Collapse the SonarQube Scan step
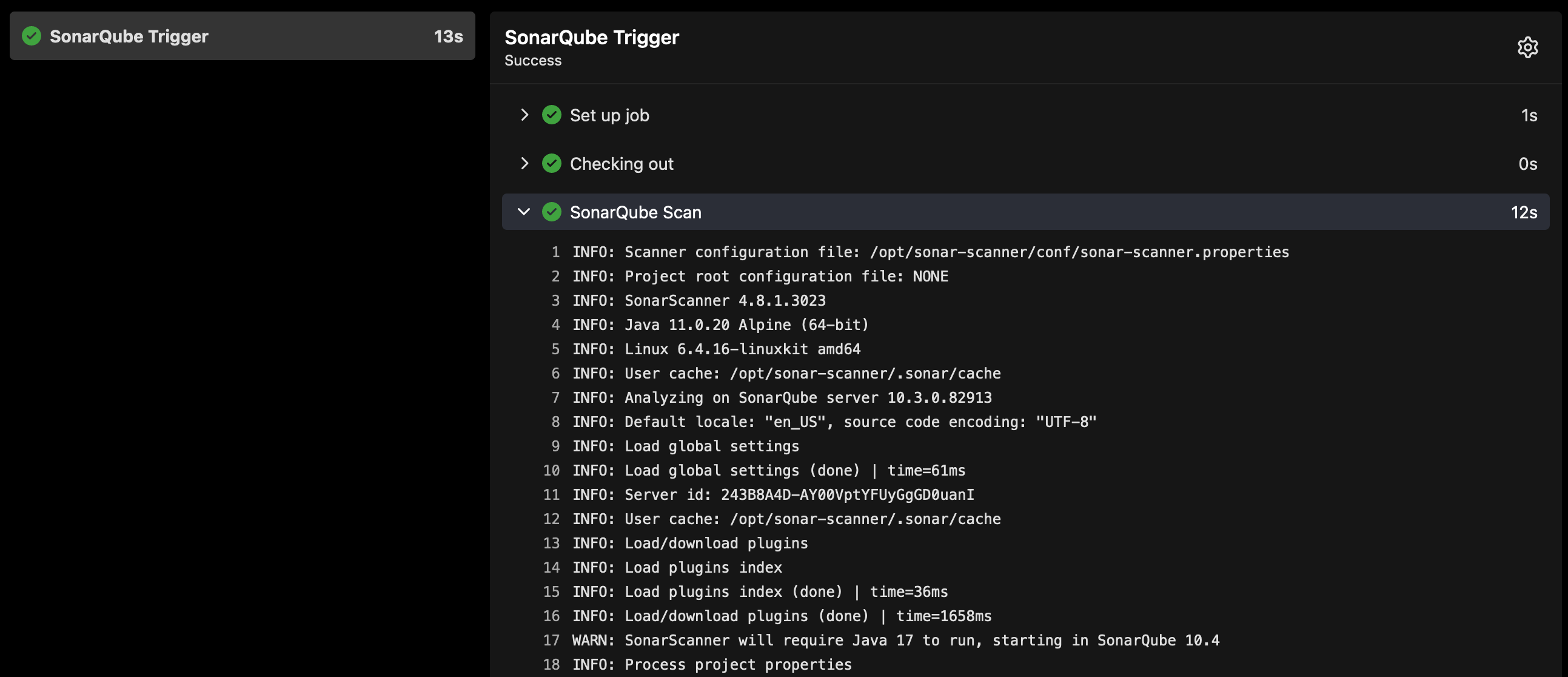This screenshot has height=677, width=1568. pyautogui.click(x=524, y=212)
